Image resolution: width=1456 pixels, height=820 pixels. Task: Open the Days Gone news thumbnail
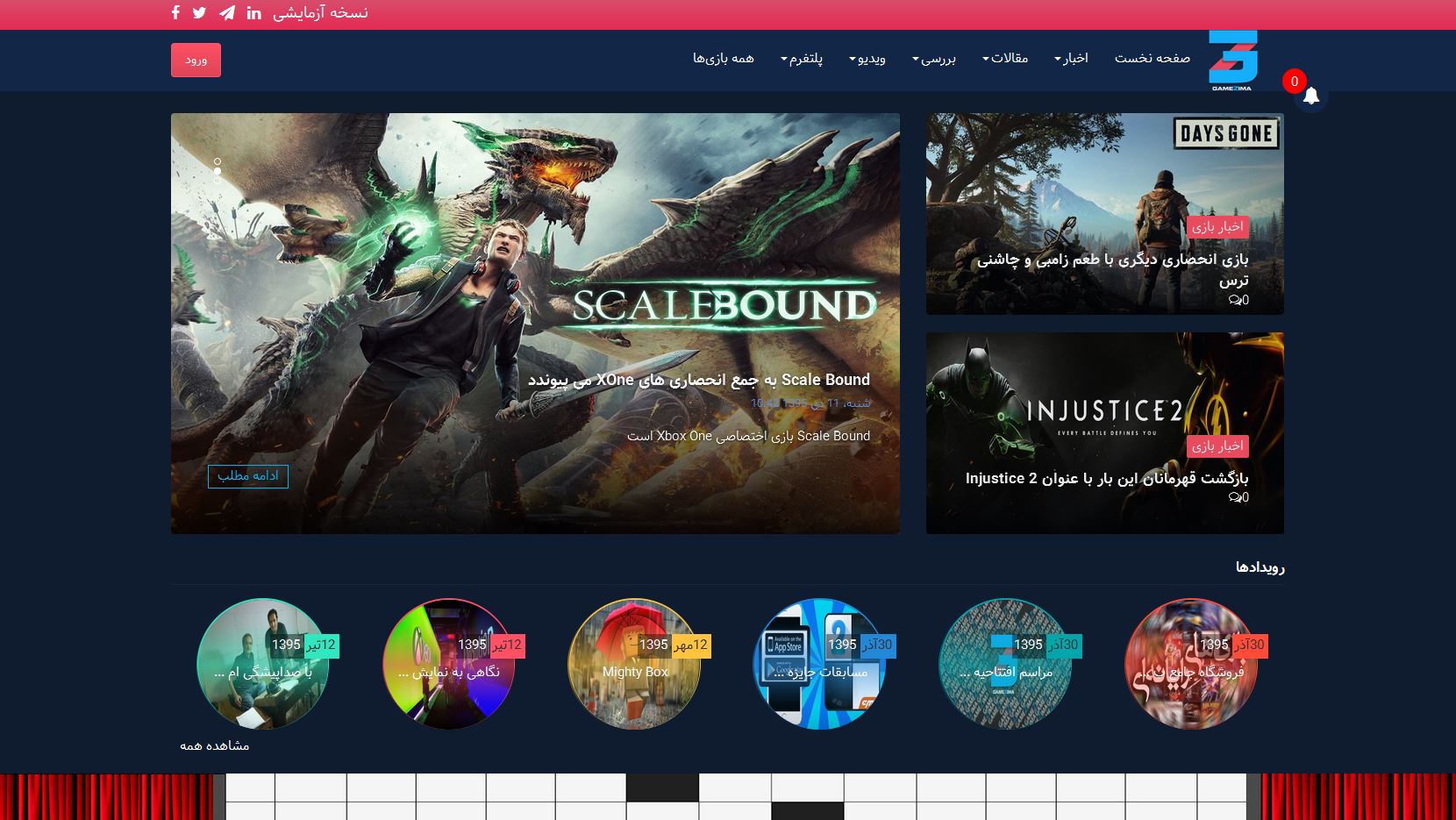click(1105, 214)
